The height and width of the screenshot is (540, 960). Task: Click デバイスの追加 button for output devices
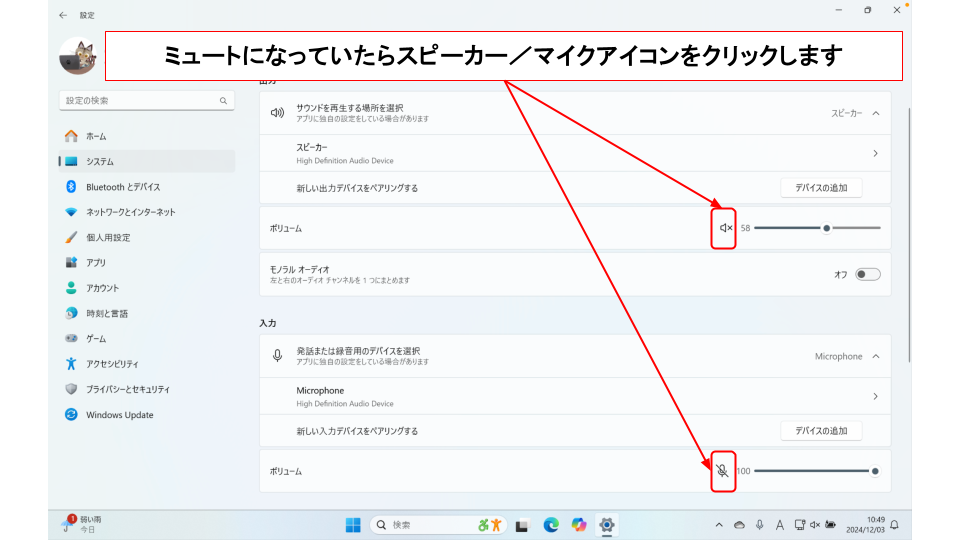[820, 188]
